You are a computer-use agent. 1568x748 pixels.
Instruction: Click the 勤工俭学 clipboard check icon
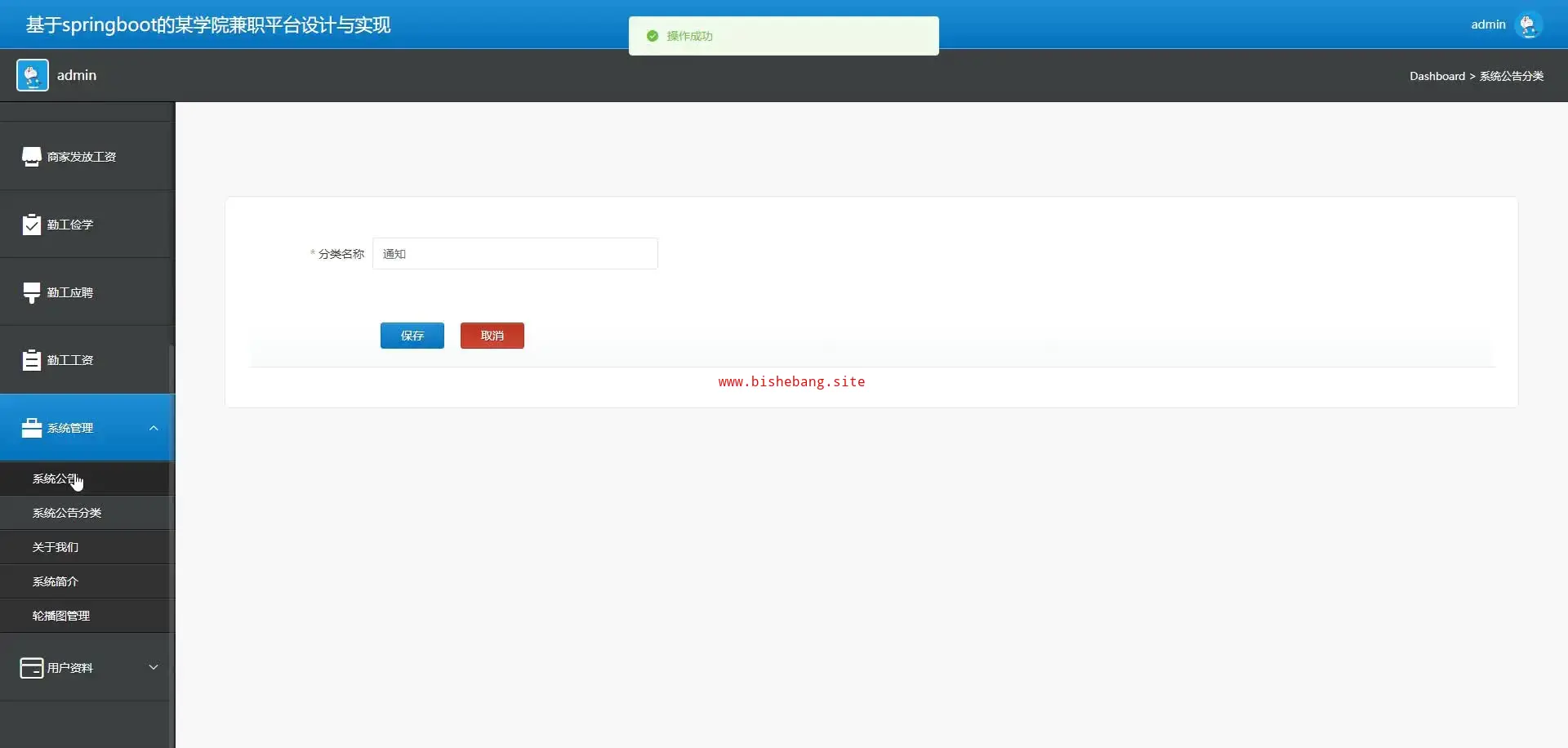click(x=31, y=225)
